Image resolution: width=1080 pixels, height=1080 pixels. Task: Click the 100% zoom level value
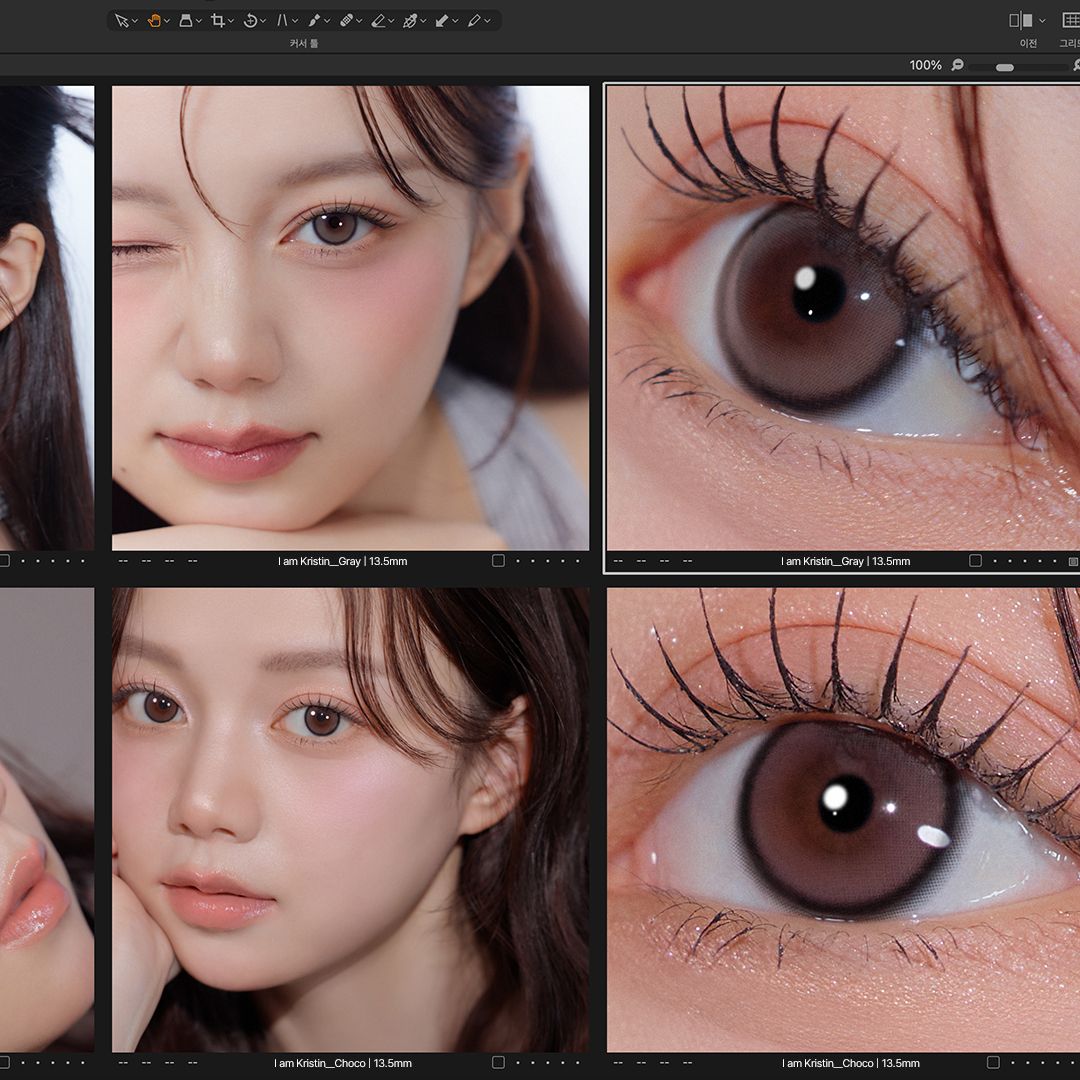925,65
